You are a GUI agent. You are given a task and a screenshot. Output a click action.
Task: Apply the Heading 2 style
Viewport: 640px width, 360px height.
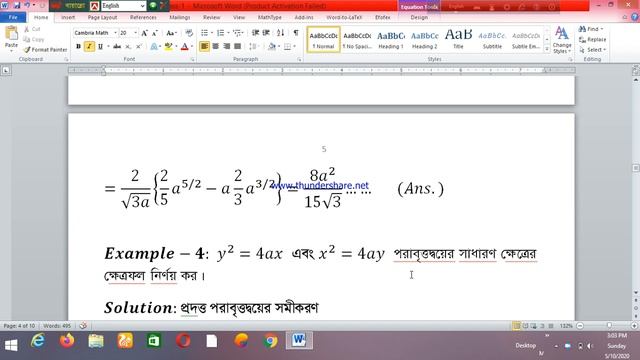coord(424,40)
